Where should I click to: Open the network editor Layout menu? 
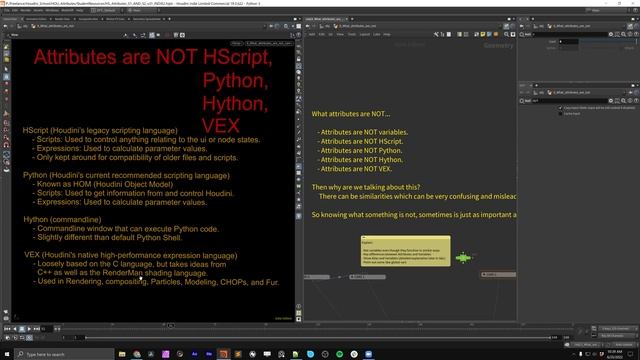pyautogui.click(x=365, y=34)
